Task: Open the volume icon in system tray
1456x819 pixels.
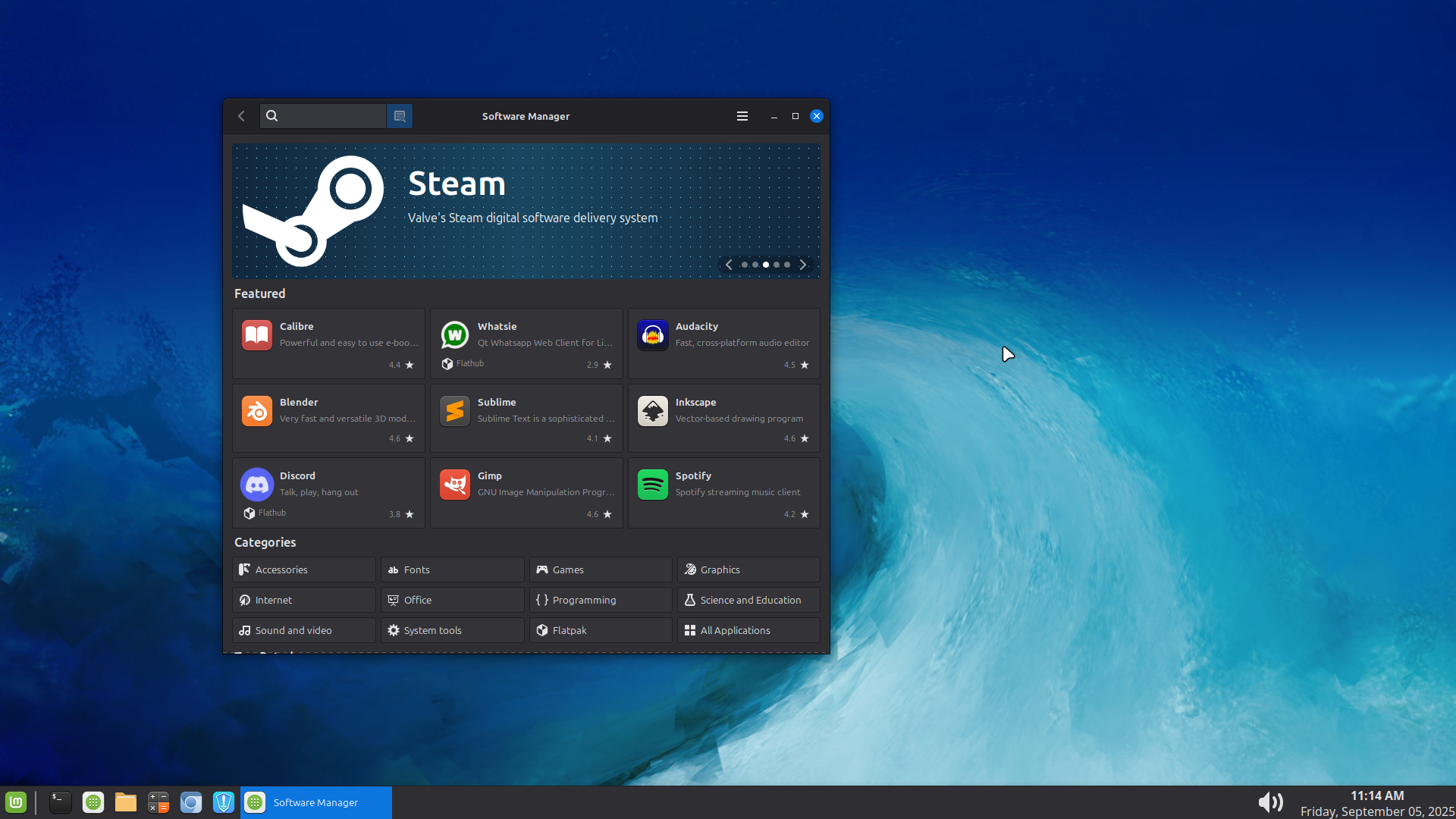Action: 1270,802
